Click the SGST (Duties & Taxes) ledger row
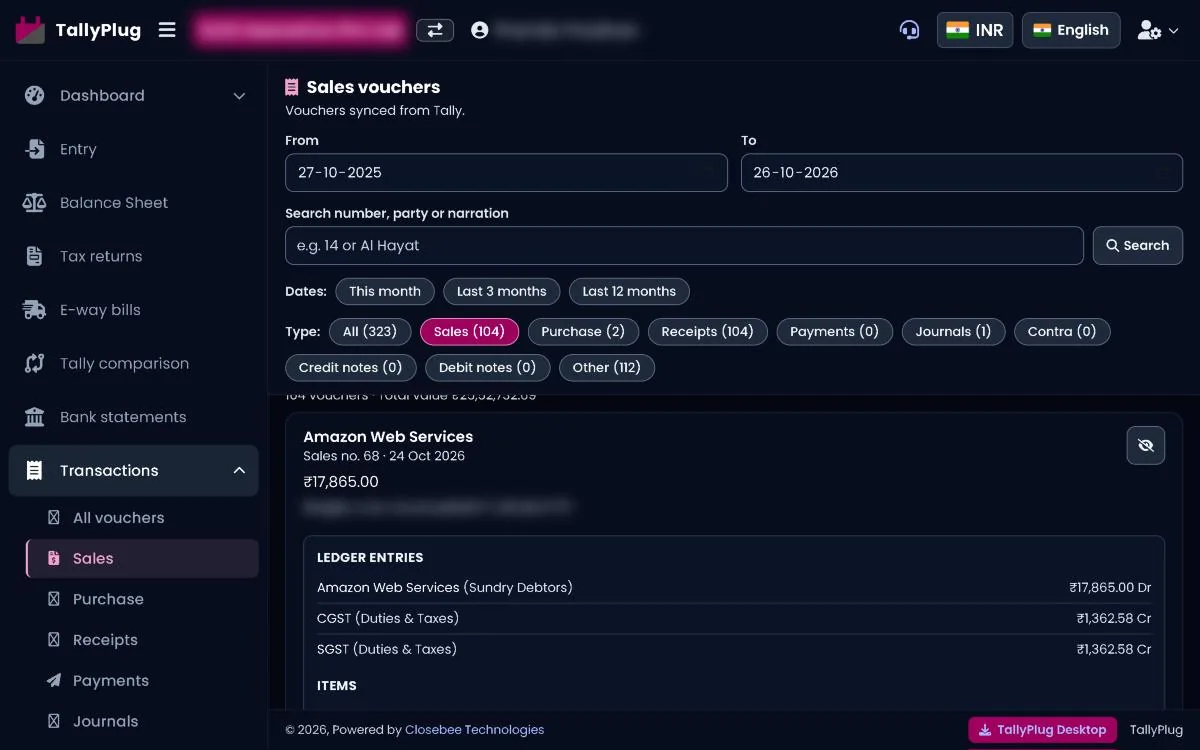Image resolution: width=1200 pixels, height=750 pixels. 734,650
